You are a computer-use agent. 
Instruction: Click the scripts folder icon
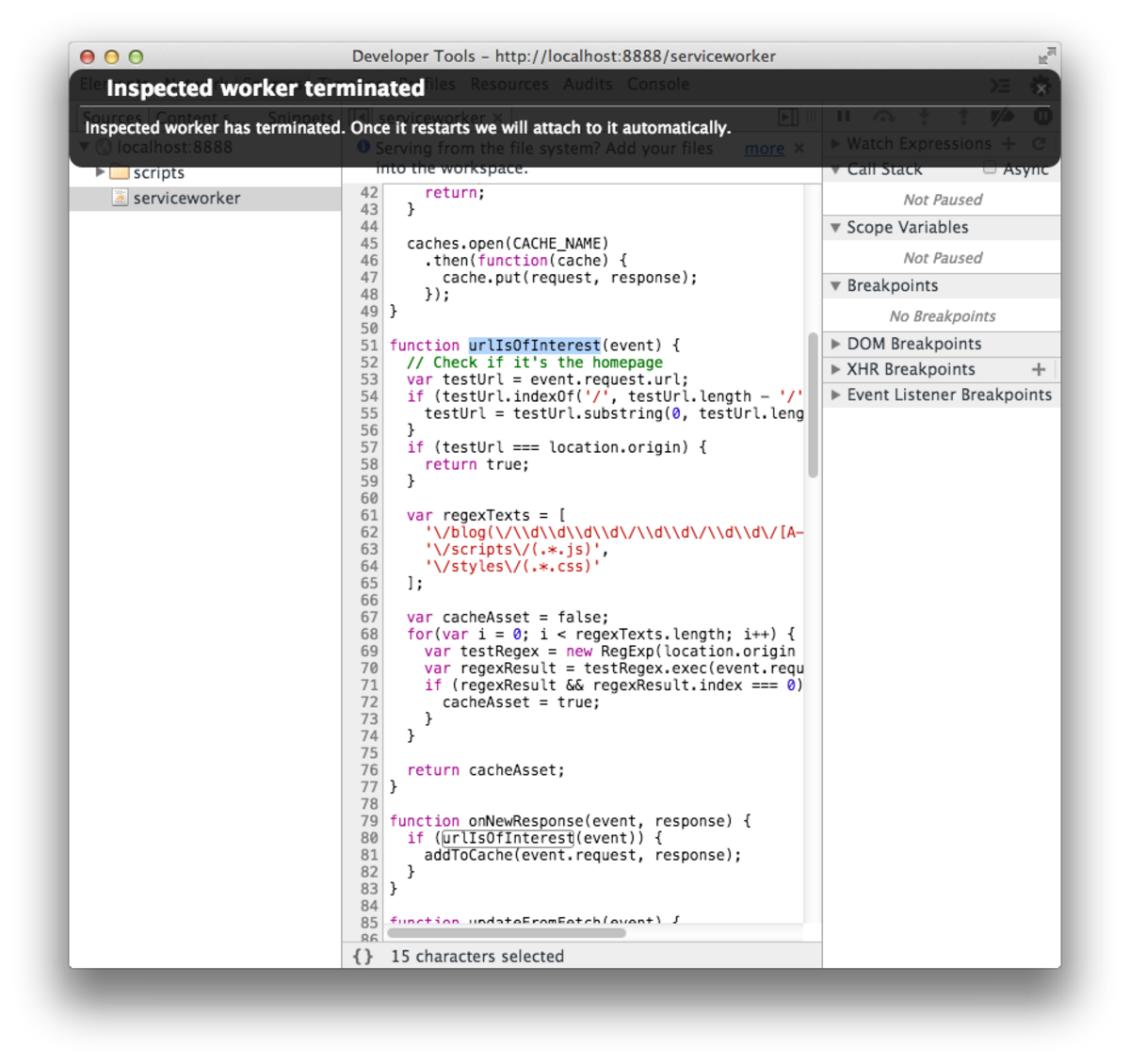pyautogui.click(x=119, y=172)
